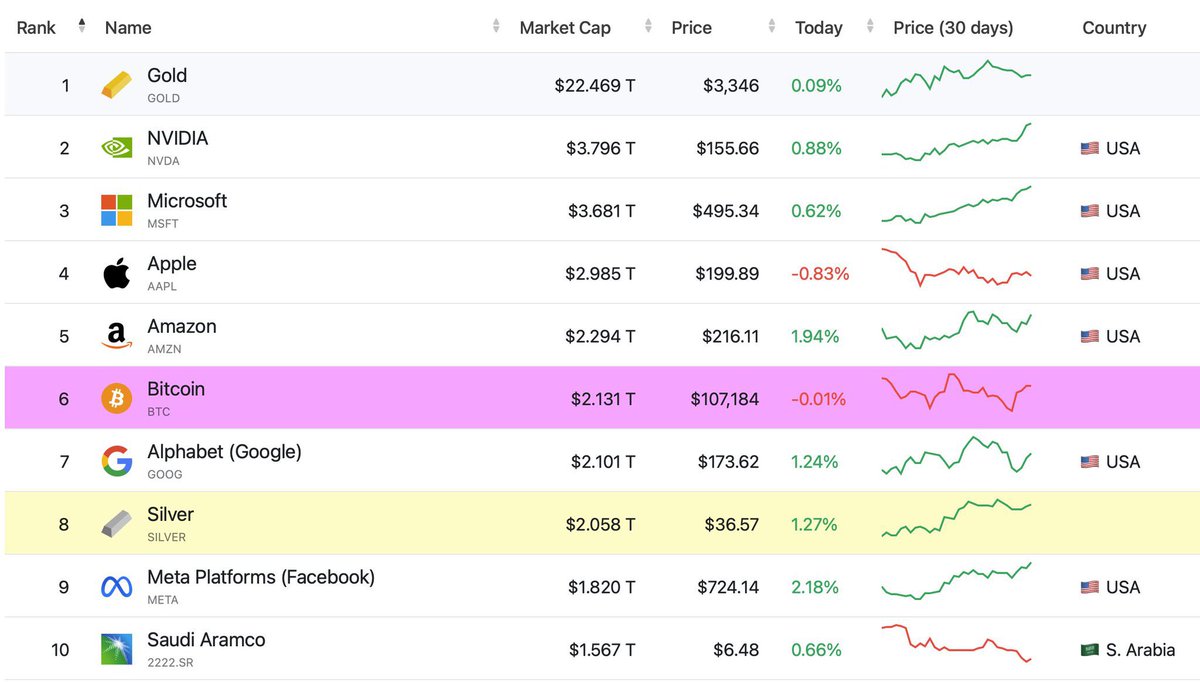Screen dimensions: 1200x682
Task: Sort the table by the Name column arrows
Action: tap(496, 27)
